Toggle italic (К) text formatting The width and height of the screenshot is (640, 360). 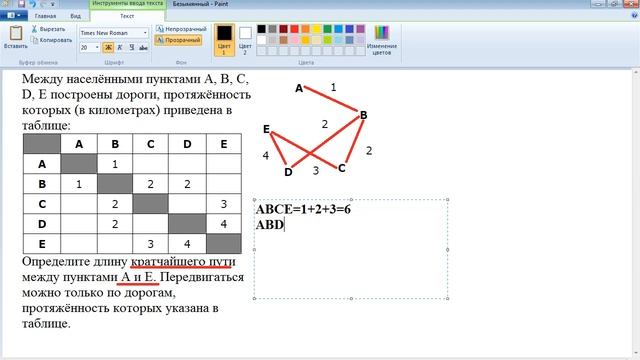point(120,48)
